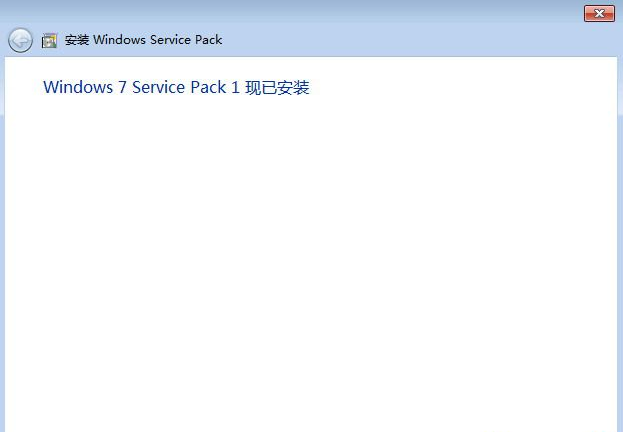The width and height of the screenshot is (625, 432).
Task: Click "现已" in the blue heading
Action: [x=261, y=88]
